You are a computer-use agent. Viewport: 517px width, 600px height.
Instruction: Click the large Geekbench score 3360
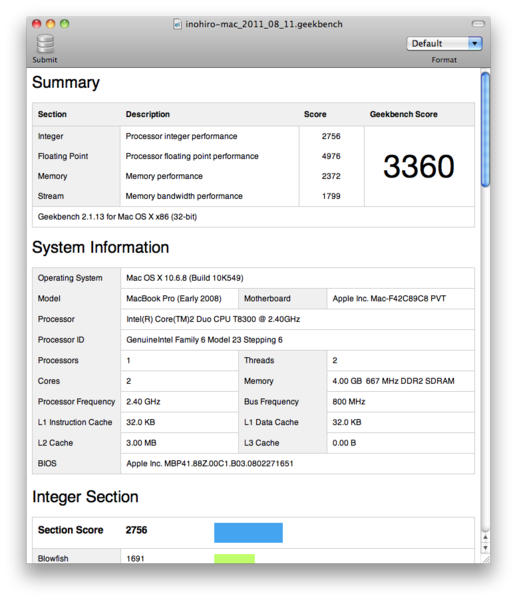coord(419,166)
